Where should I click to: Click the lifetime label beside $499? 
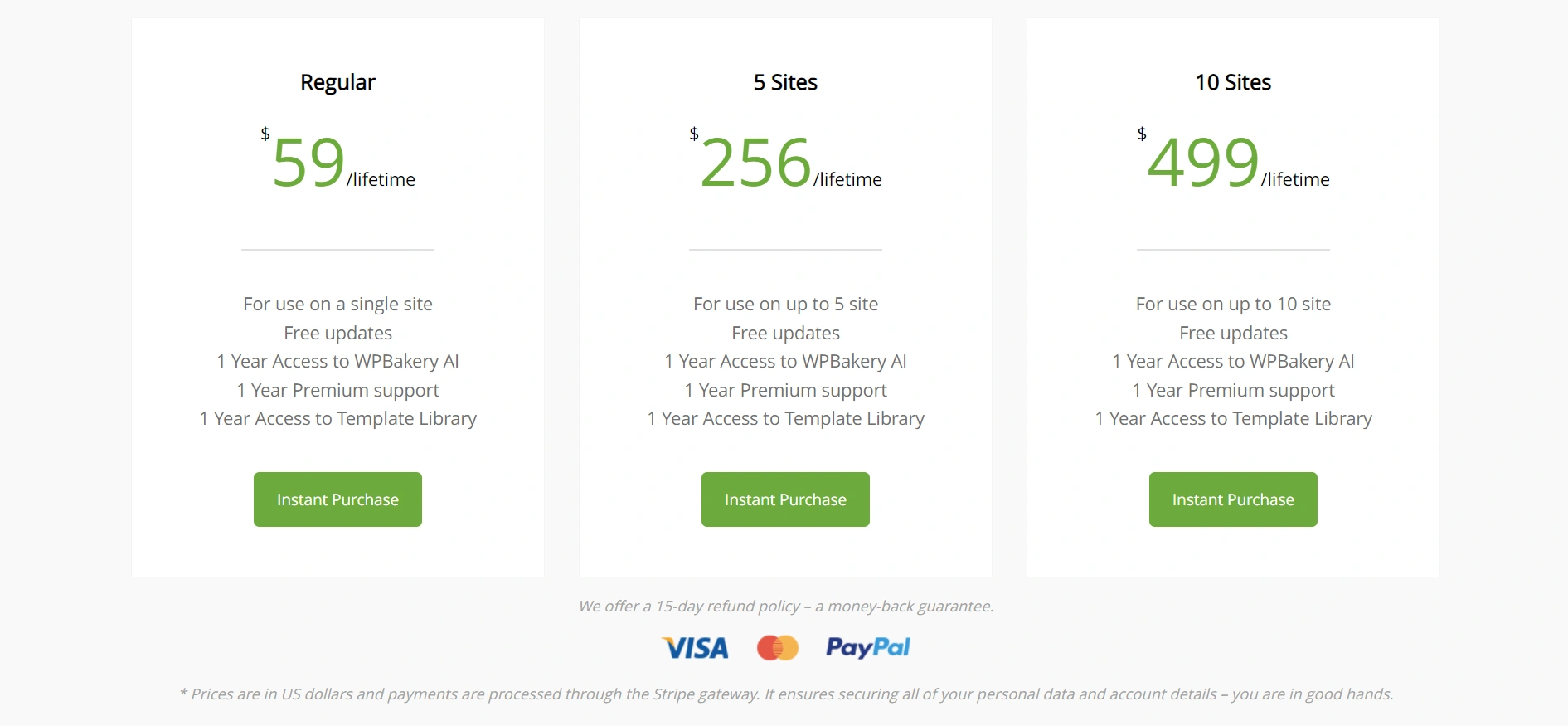[1294, 178]
